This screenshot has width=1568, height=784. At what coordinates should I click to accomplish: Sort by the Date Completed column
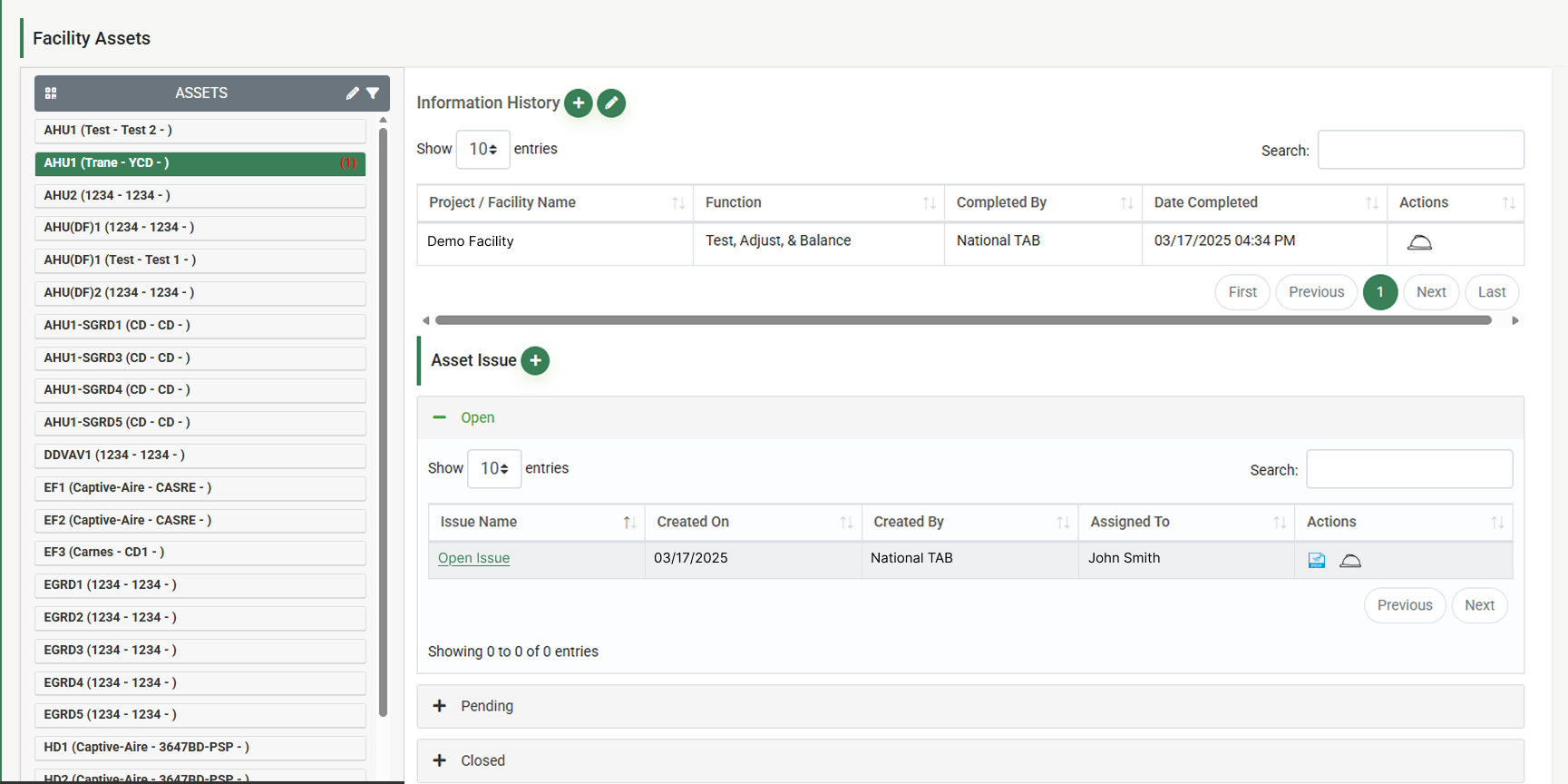[1264, 202]
